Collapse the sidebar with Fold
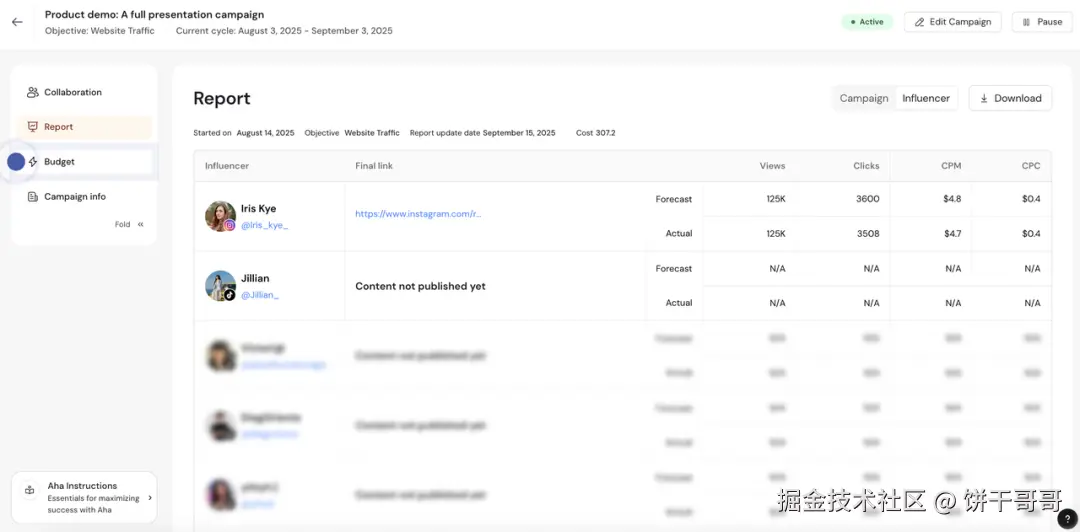 (129, 225)
